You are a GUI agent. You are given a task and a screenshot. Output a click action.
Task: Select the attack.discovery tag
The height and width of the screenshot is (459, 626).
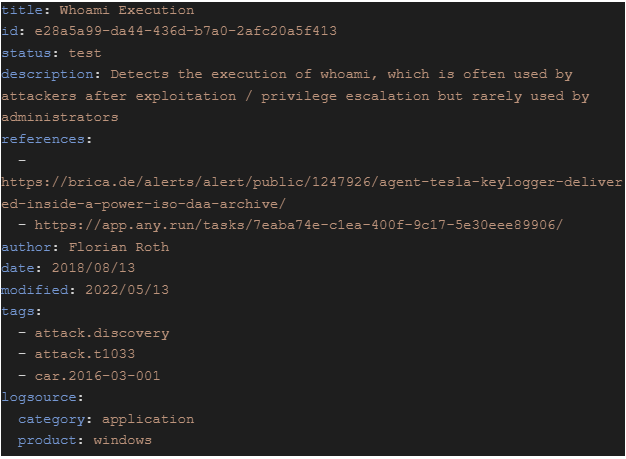coord(102,333)
